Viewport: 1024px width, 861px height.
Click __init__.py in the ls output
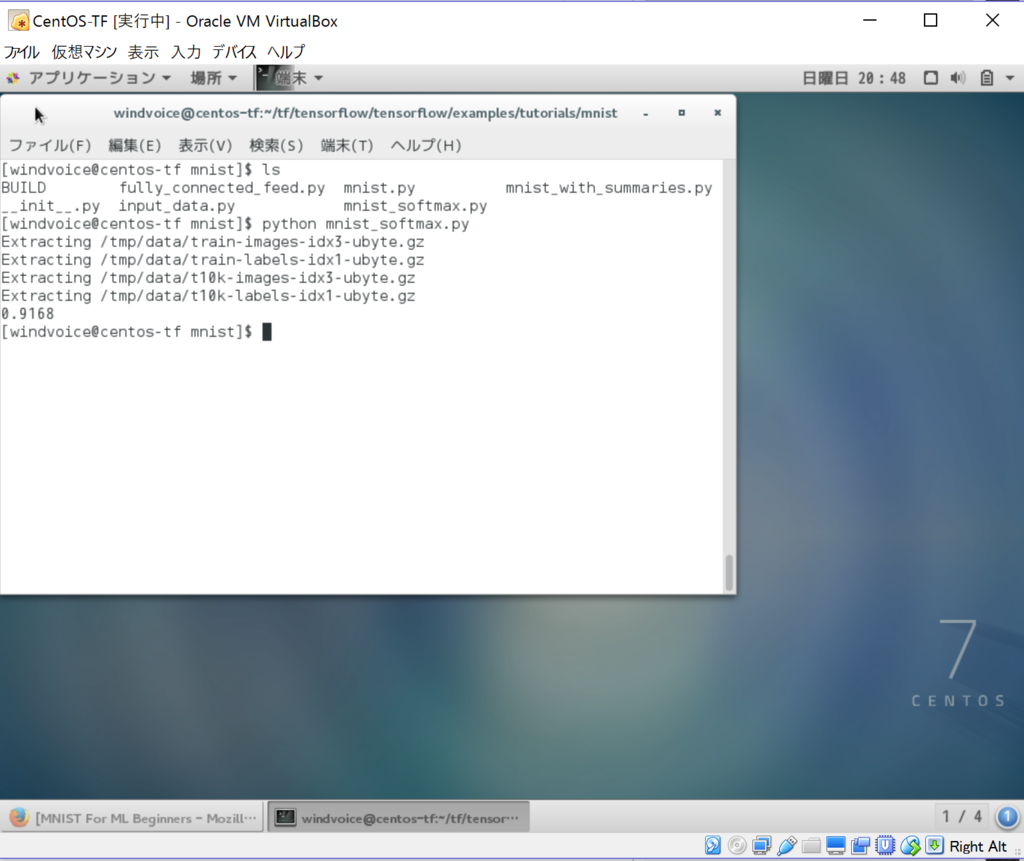[50, 206]
